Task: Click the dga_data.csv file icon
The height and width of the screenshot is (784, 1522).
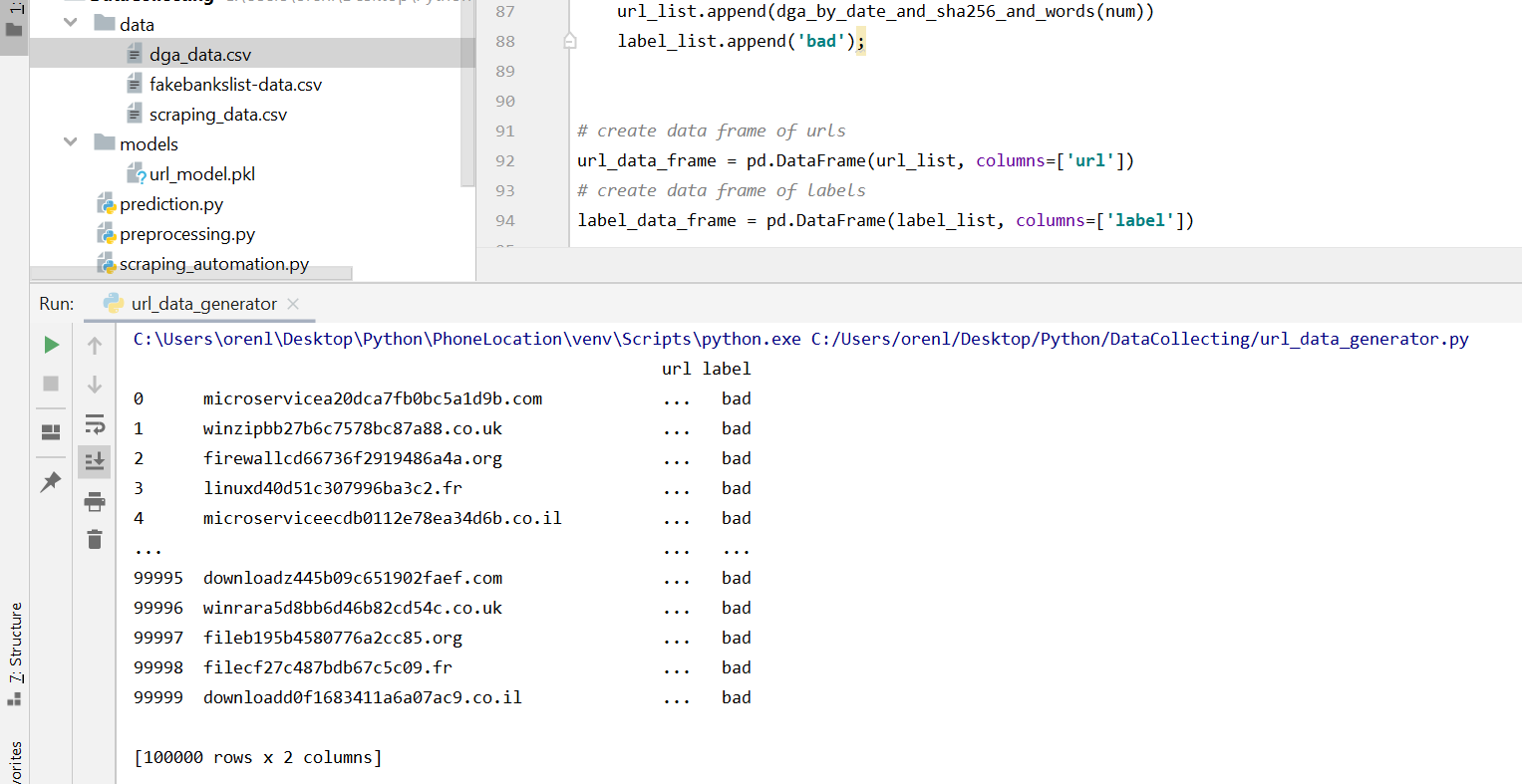Action: click(x=135, y=54)
